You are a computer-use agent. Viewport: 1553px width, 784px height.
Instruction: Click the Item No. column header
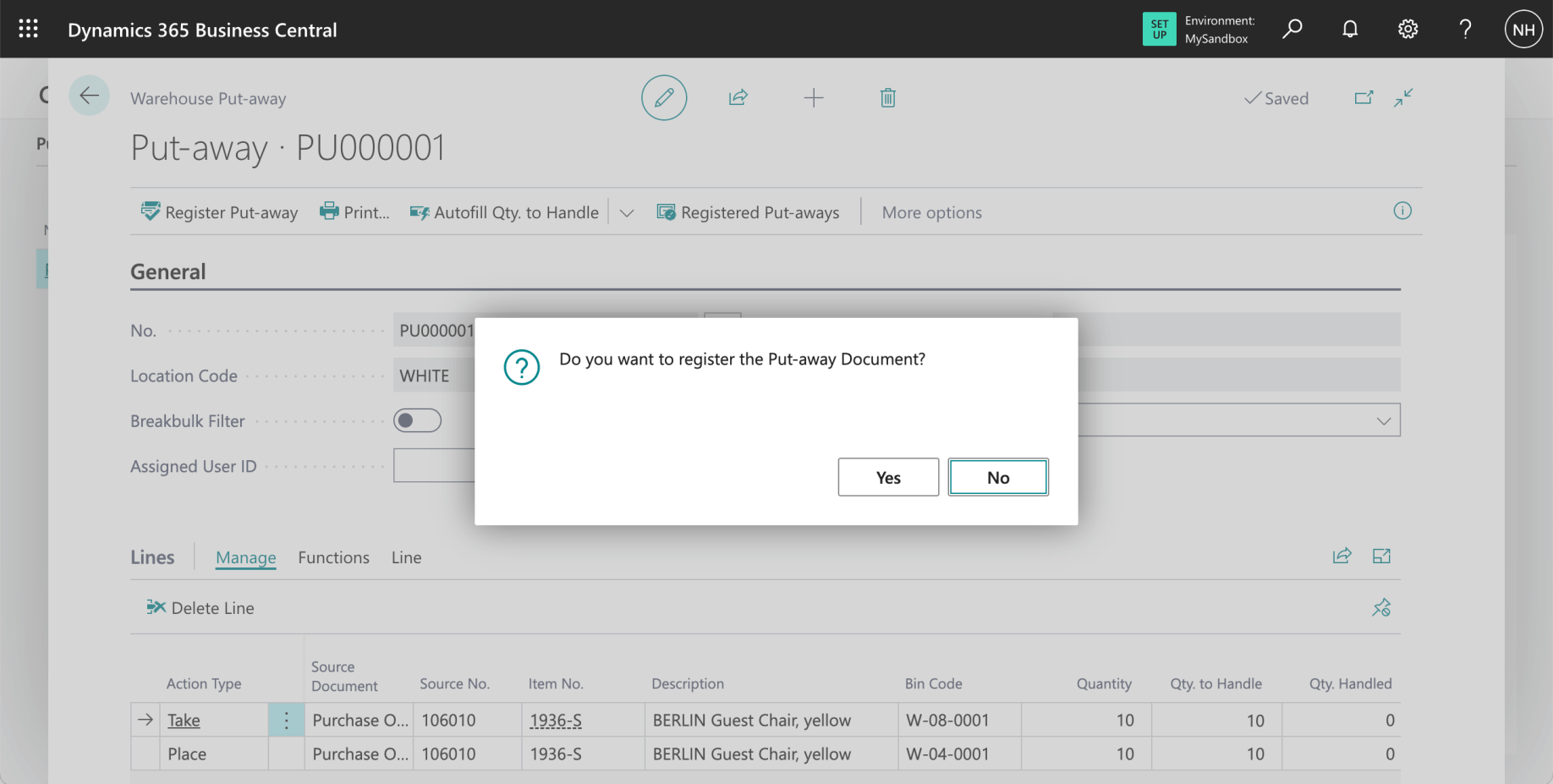tap(556, 683)
